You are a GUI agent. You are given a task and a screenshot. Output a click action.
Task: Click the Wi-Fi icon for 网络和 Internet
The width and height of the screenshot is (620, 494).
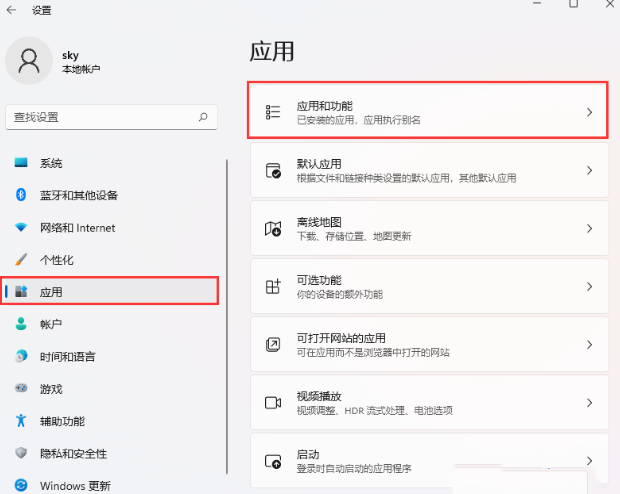tap(21, 227)
